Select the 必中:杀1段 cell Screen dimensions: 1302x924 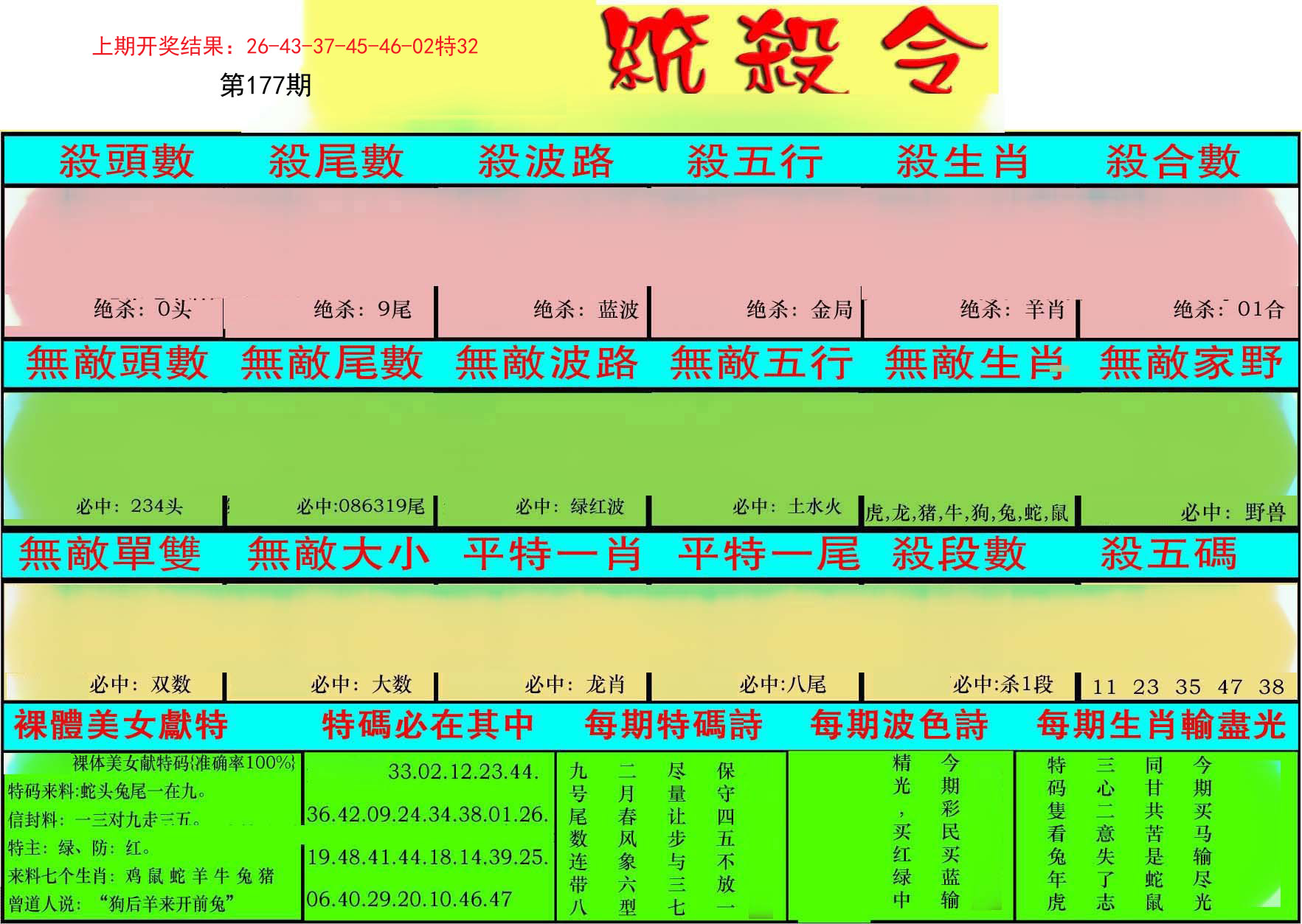pos(1003,684)
